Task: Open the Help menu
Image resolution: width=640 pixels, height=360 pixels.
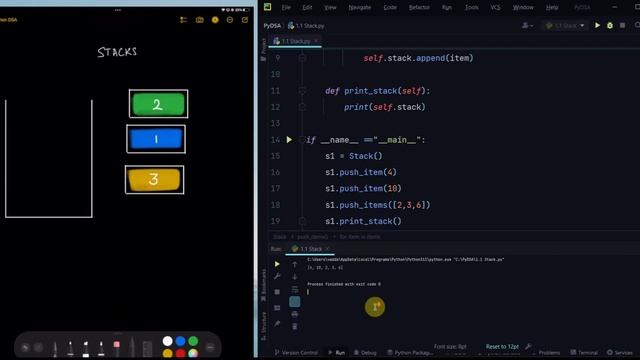Action: point(552,7)
